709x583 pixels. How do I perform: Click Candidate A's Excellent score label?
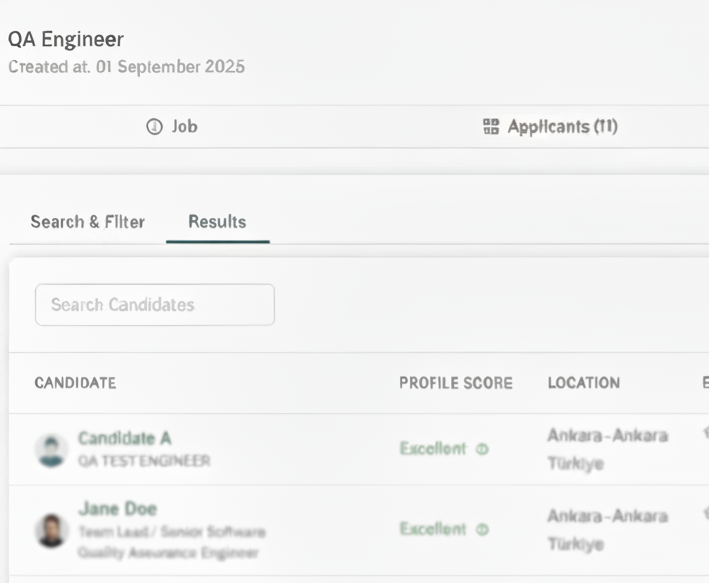pyautogui.click(x=433, y=449)
